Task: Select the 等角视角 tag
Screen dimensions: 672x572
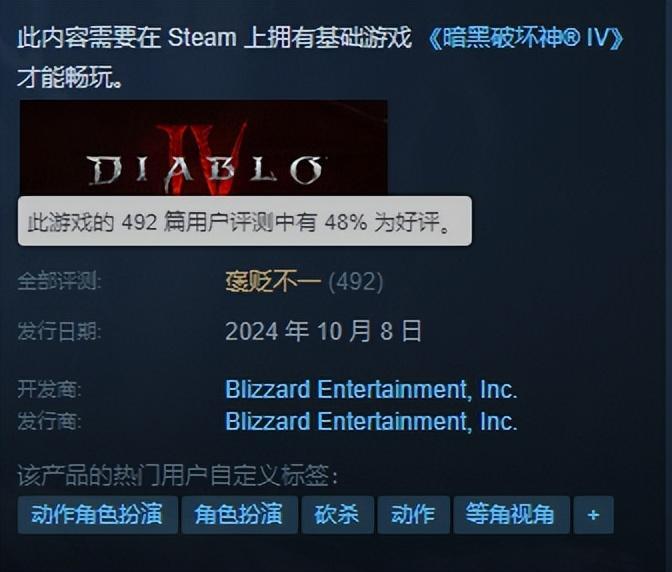Action: coord(511,515)
